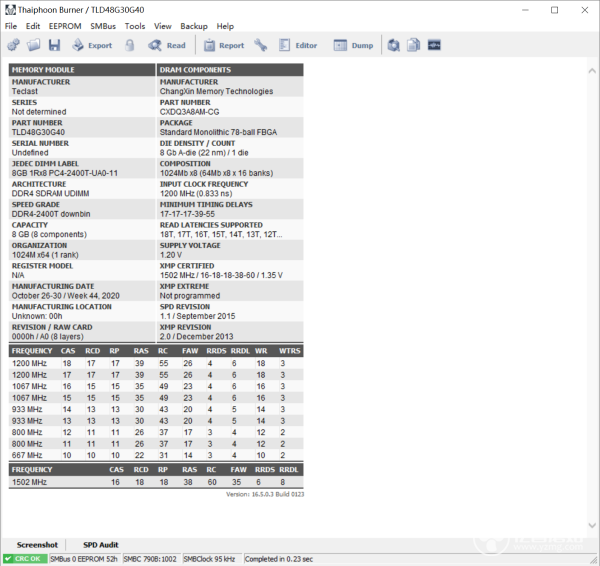
Task: Click the 667 MHz row in timing table
Action: pos(156,455)
